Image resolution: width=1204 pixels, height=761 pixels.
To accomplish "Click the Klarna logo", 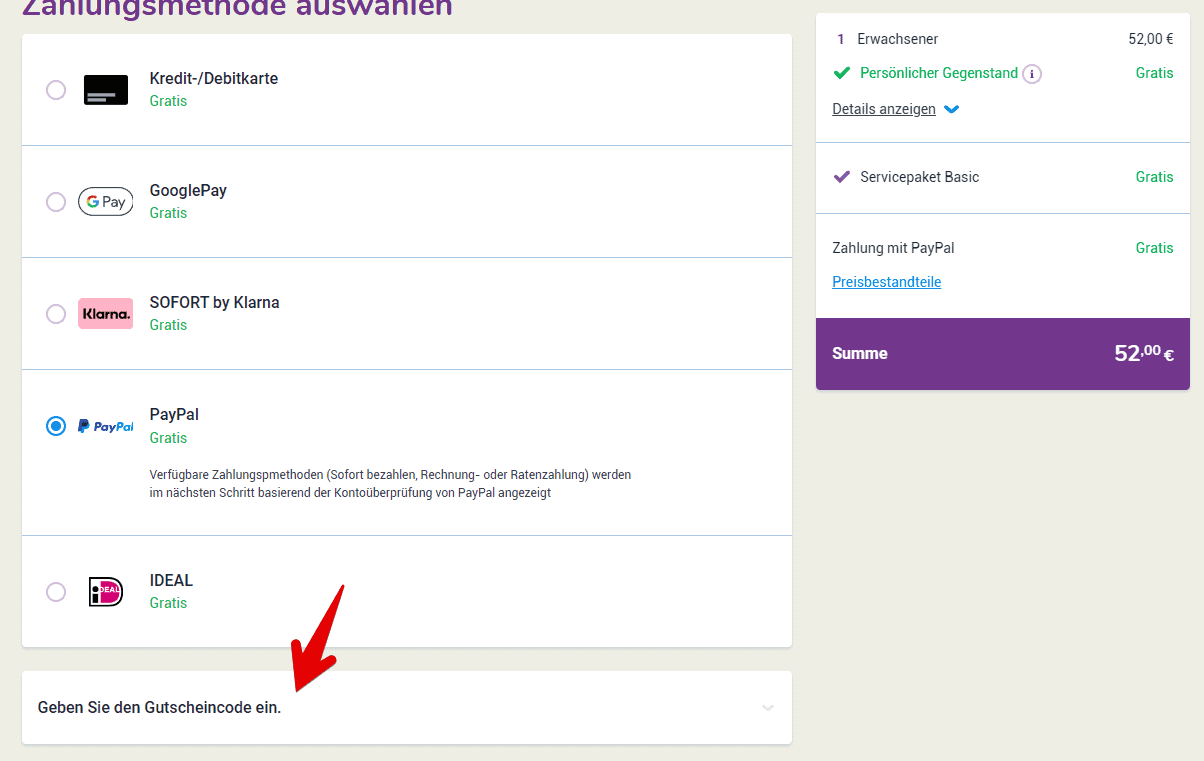I will click(105, 314).
